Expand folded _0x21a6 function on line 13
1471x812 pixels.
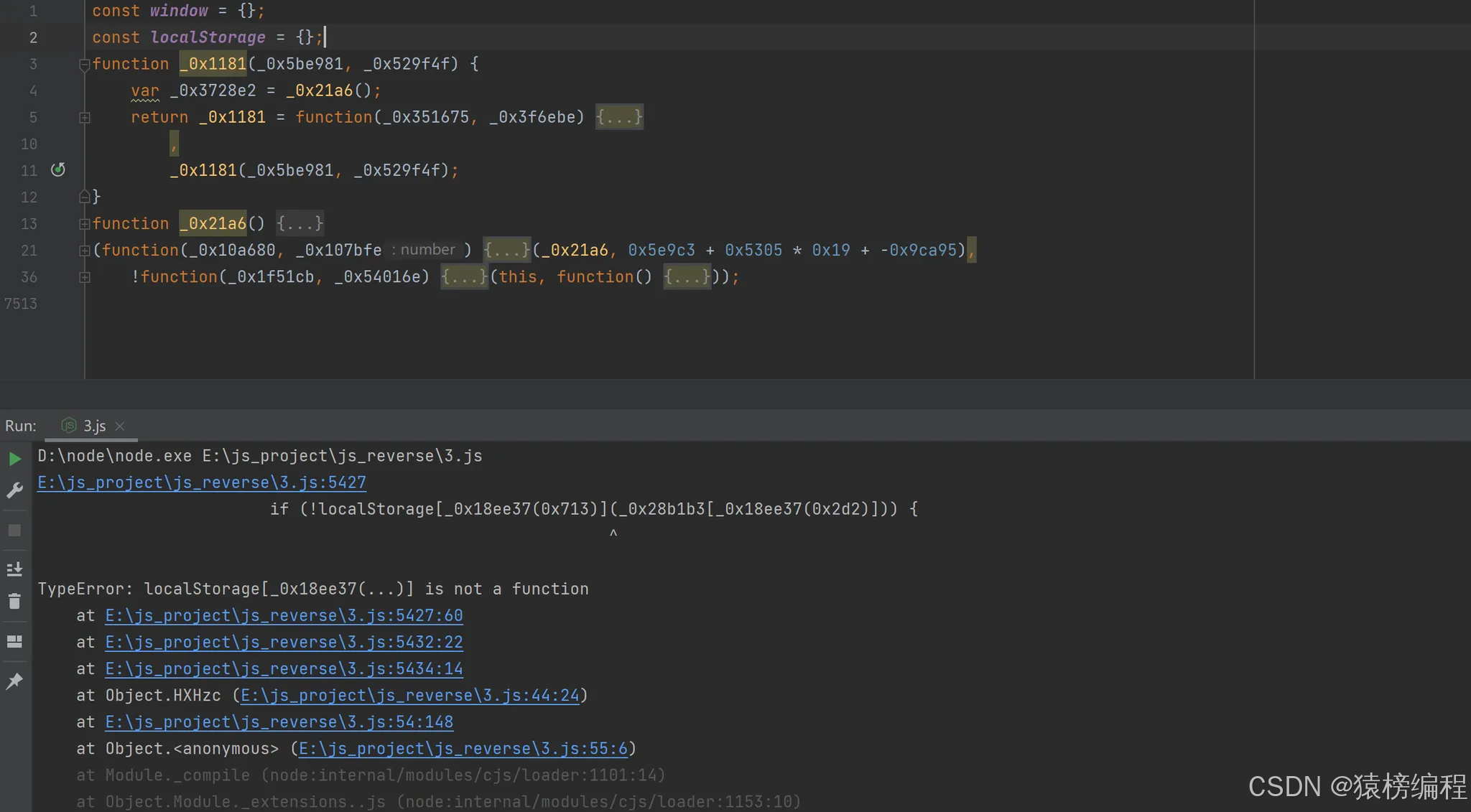pos(84,224)
